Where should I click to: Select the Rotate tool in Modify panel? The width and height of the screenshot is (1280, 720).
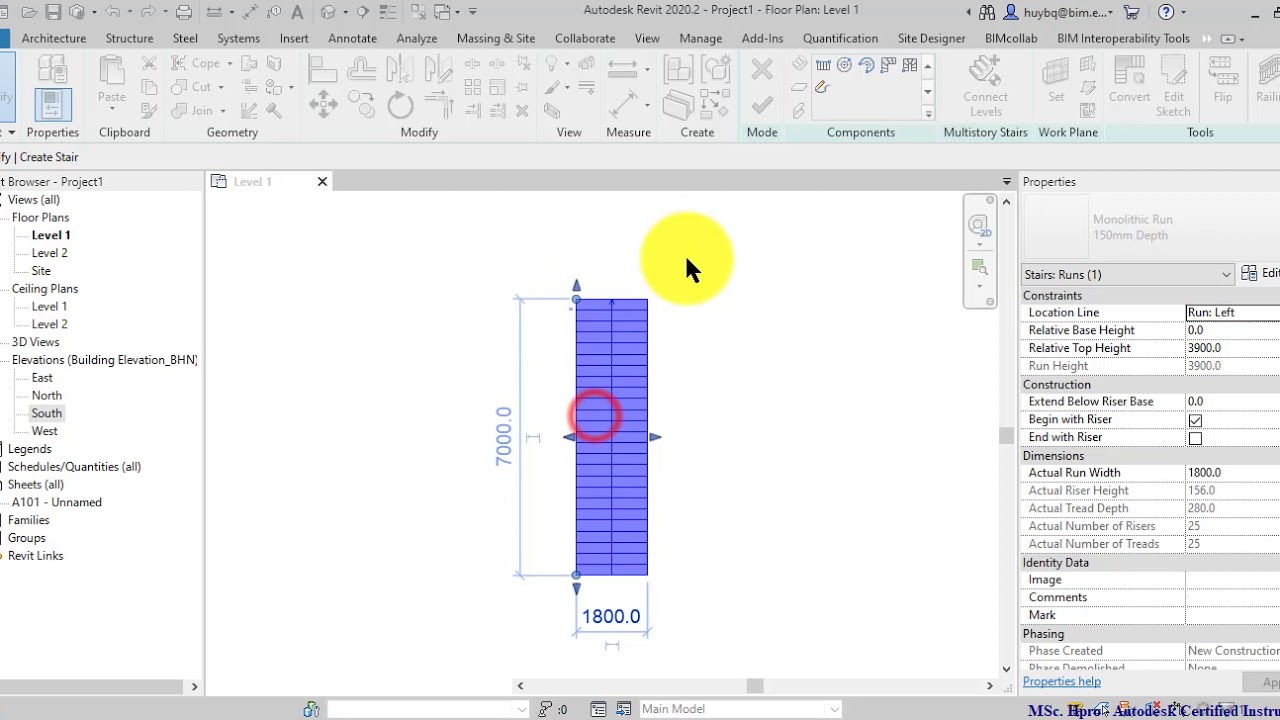coord(400,104)
